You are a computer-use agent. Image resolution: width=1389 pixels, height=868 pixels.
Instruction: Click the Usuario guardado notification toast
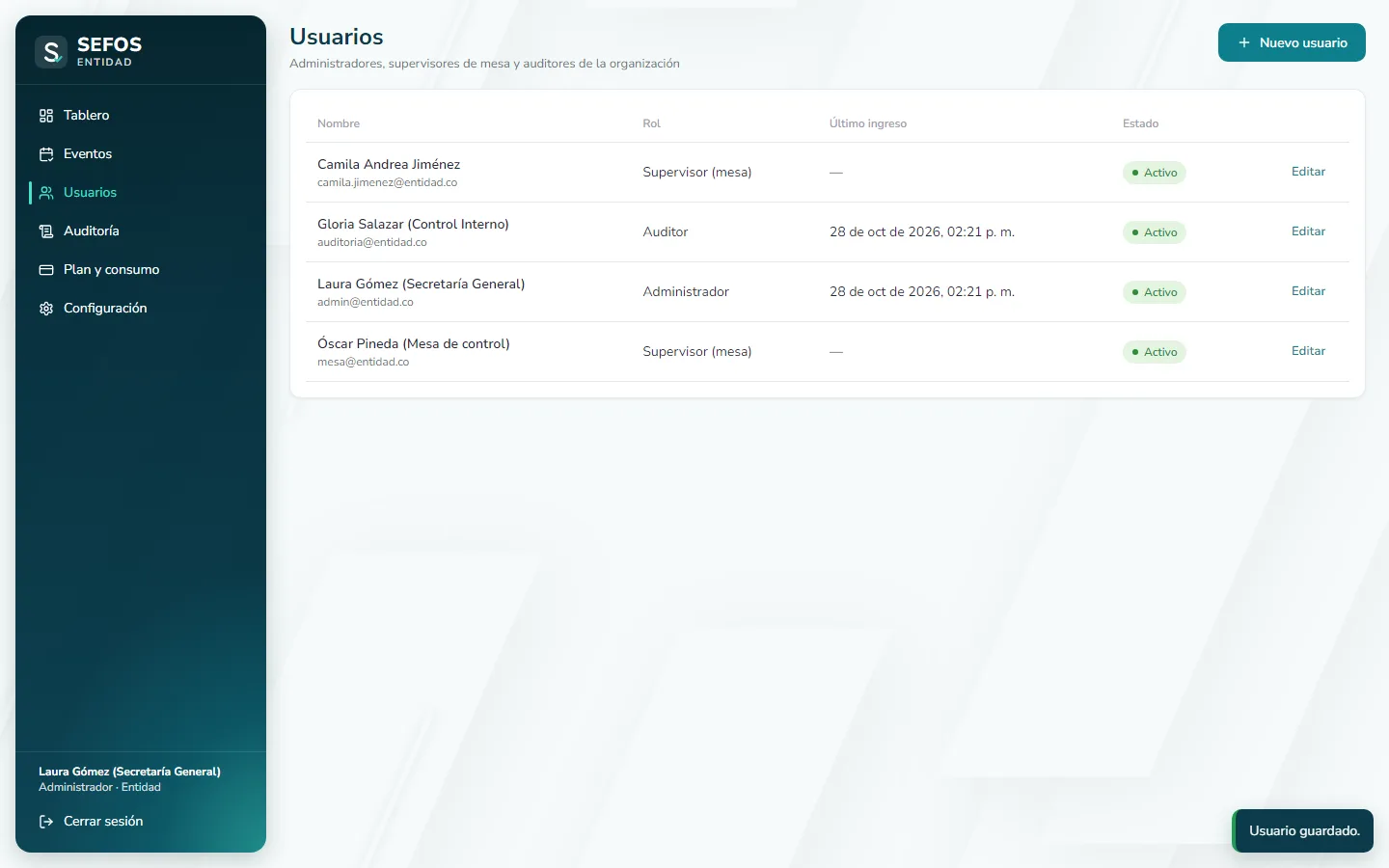tap(1303, 830)
